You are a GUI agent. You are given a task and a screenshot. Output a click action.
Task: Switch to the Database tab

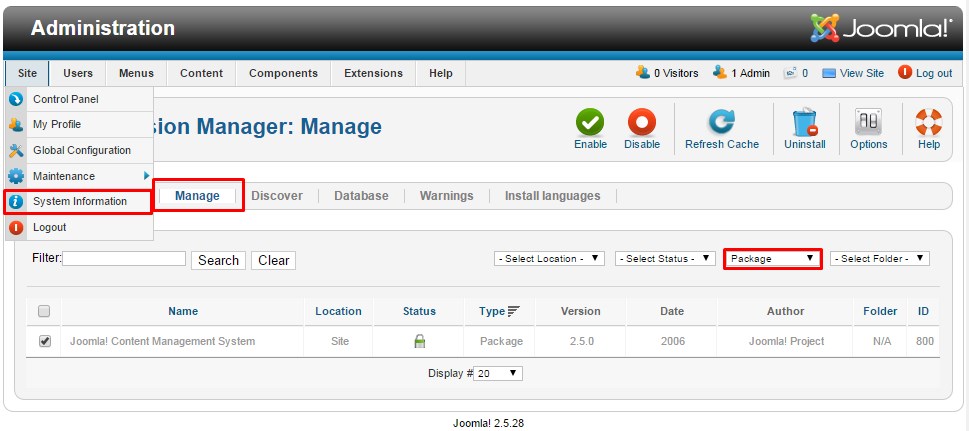pyautogui.click(x=362, y=195)
